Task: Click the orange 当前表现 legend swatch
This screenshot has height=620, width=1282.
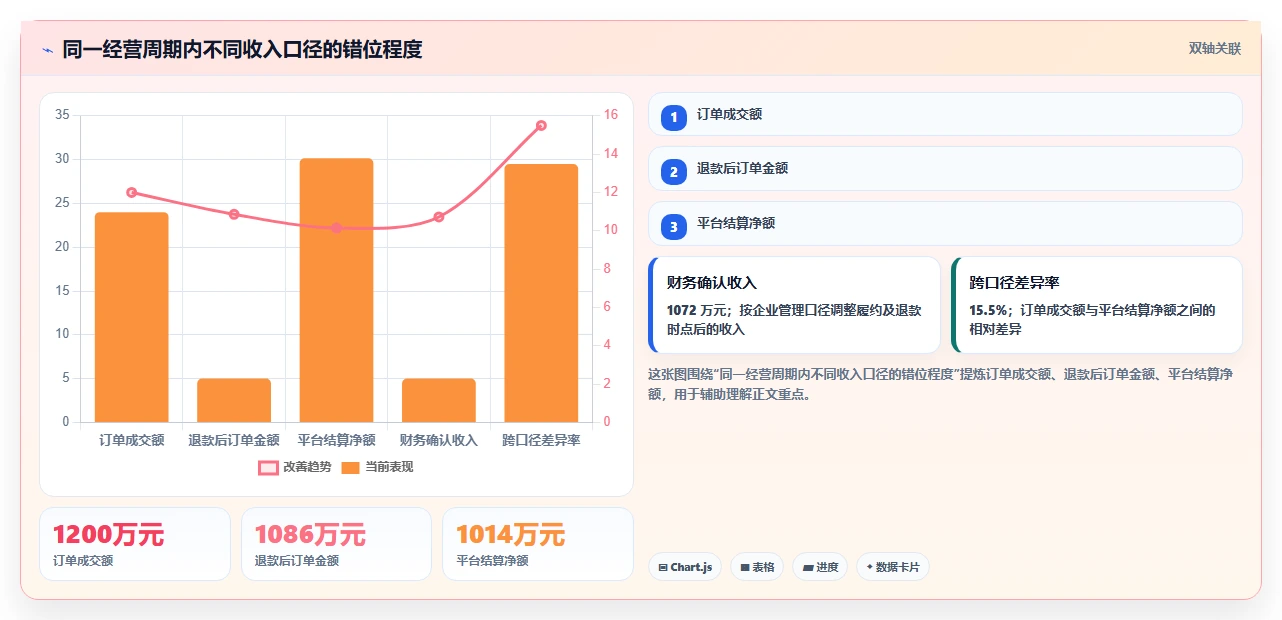Action: coord(351,467)
